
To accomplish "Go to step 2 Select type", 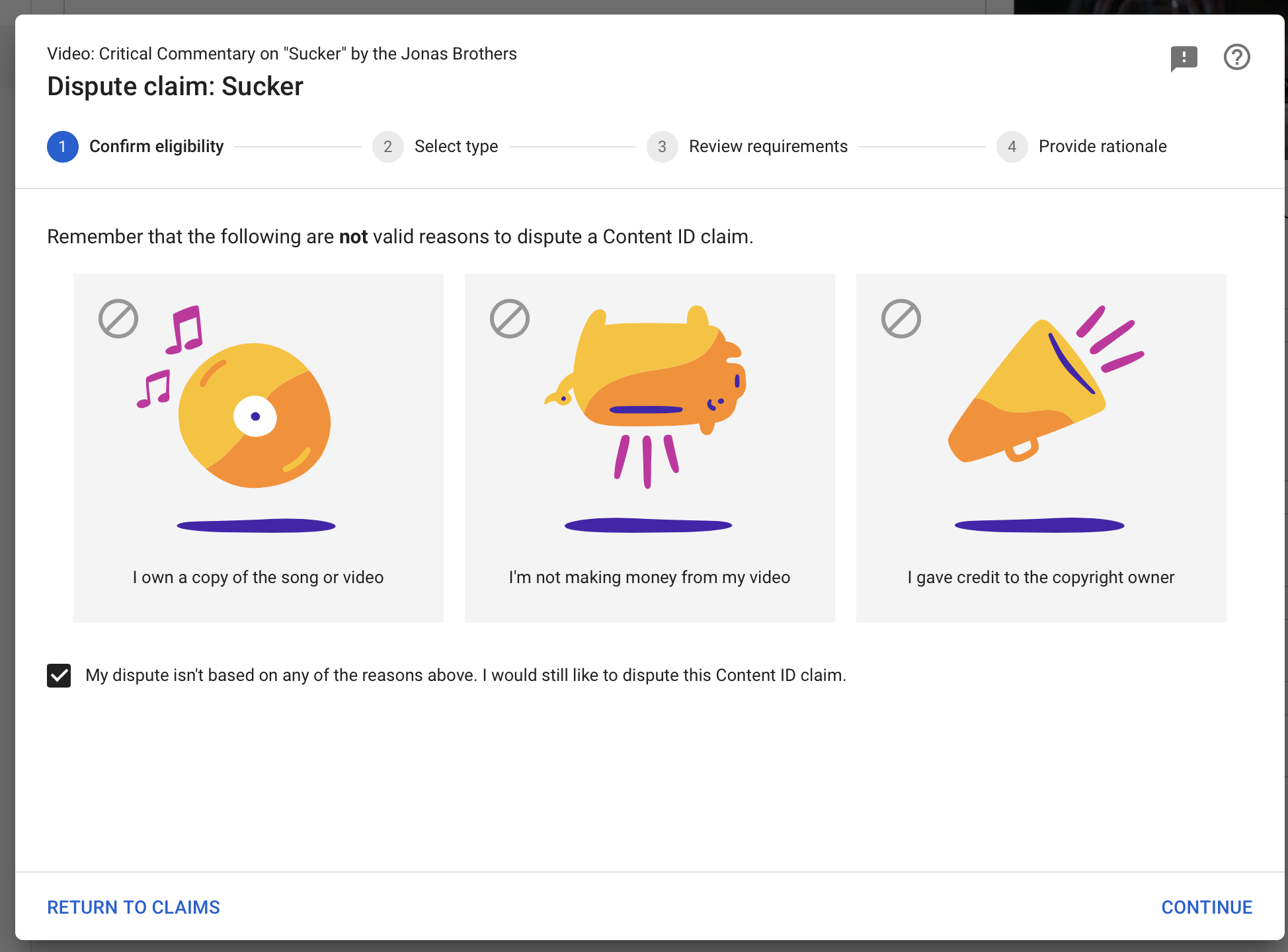I will click(435, 146).
